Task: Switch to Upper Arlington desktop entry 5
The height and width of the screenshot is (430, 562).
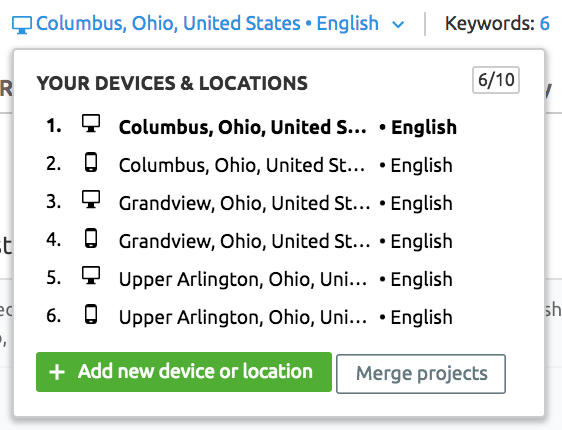Action: [x=249, y=279]
